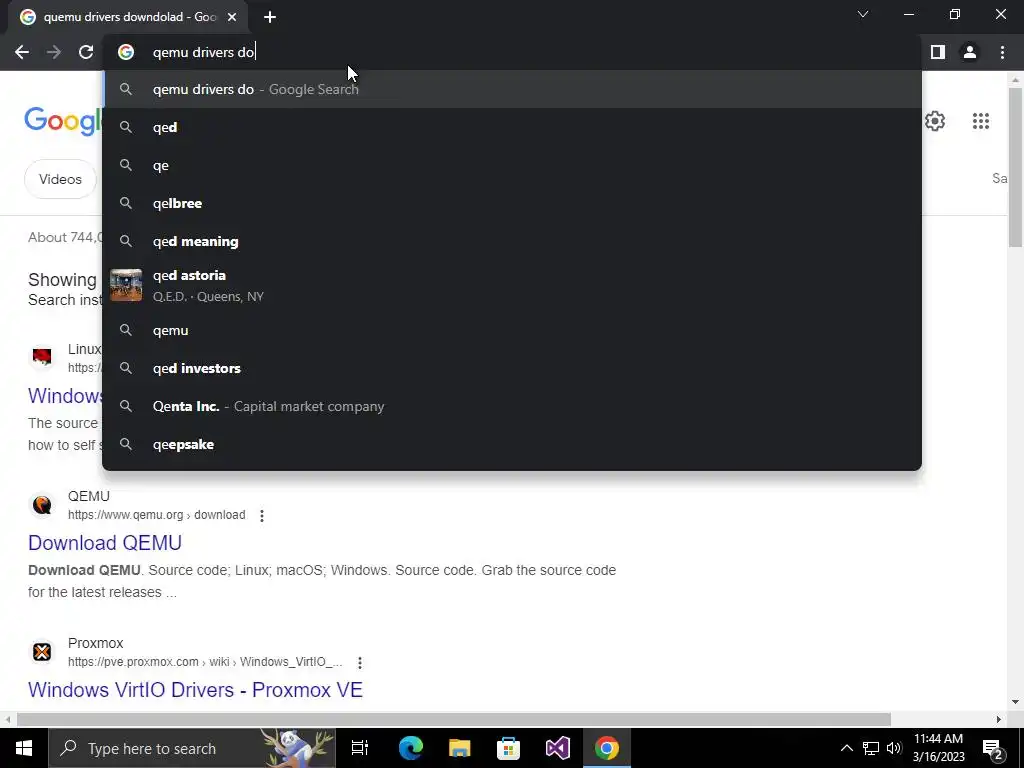Click the Proxmox site favicon
Image resolution: width=1024 pixels, height=768 pixels.
pyautogui.click(x=42, y=652)
